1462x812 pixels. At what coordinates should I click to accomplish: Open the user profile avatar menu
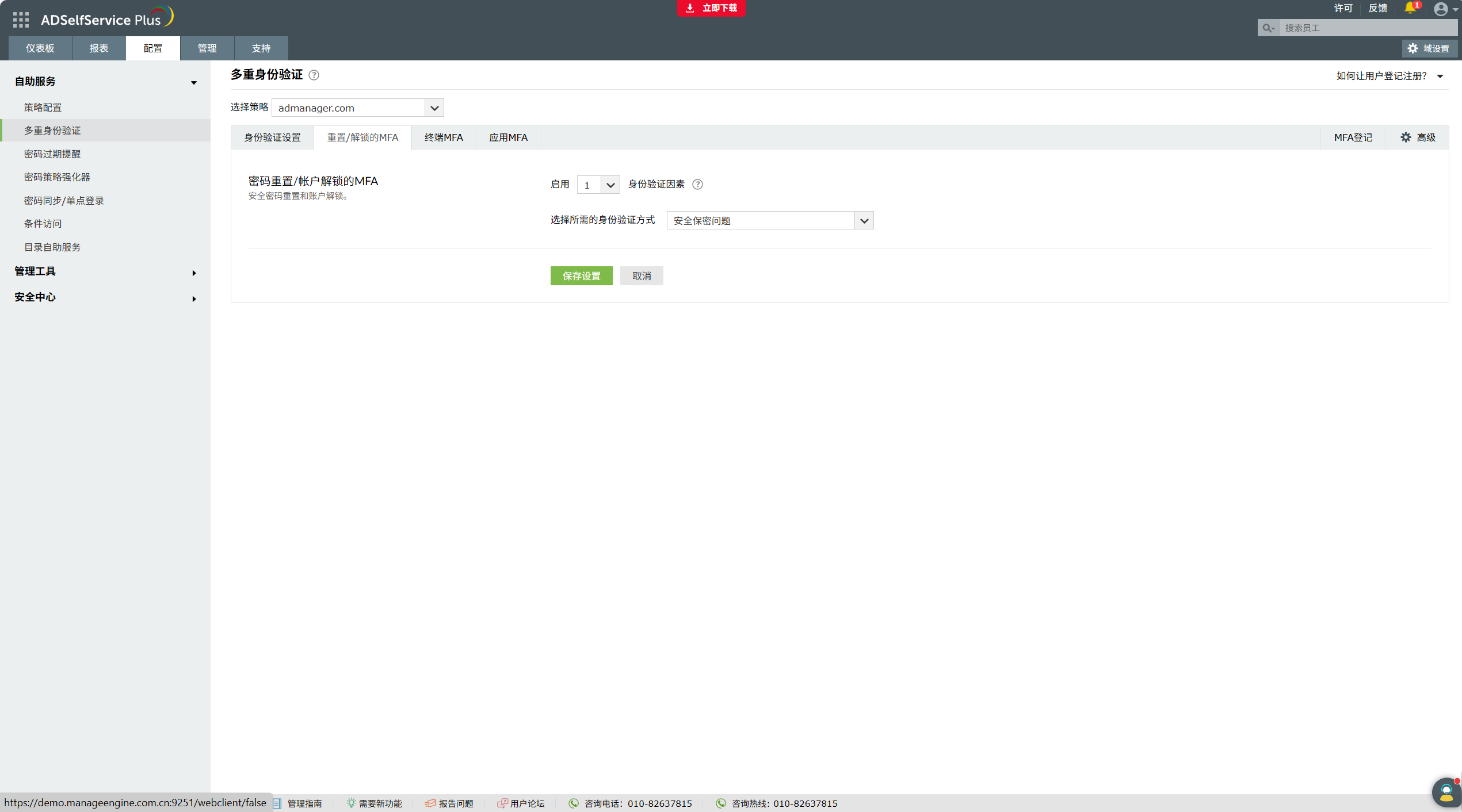[1441, 9]
